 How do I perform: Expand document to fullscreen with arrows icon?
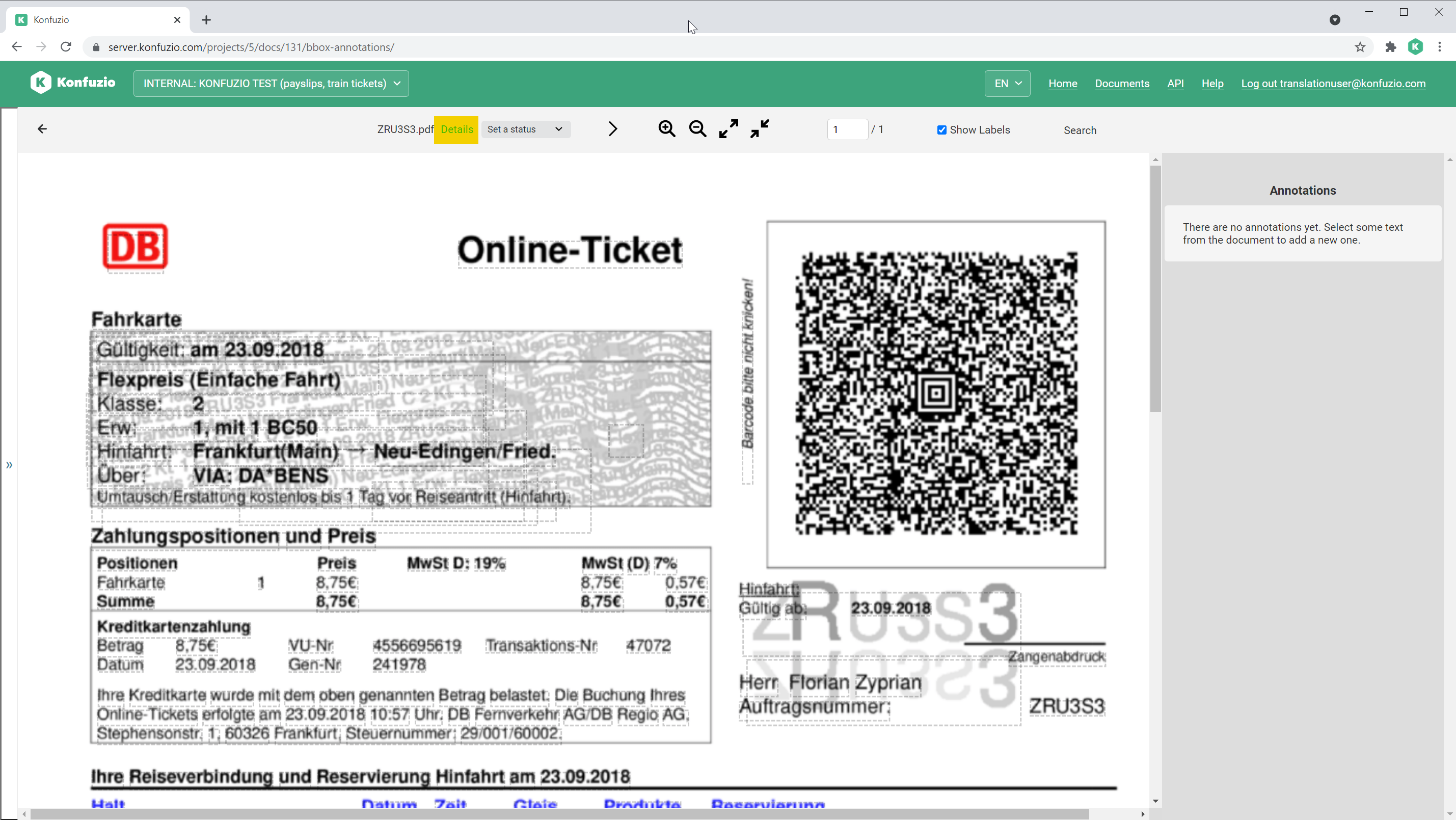(729, 129)
